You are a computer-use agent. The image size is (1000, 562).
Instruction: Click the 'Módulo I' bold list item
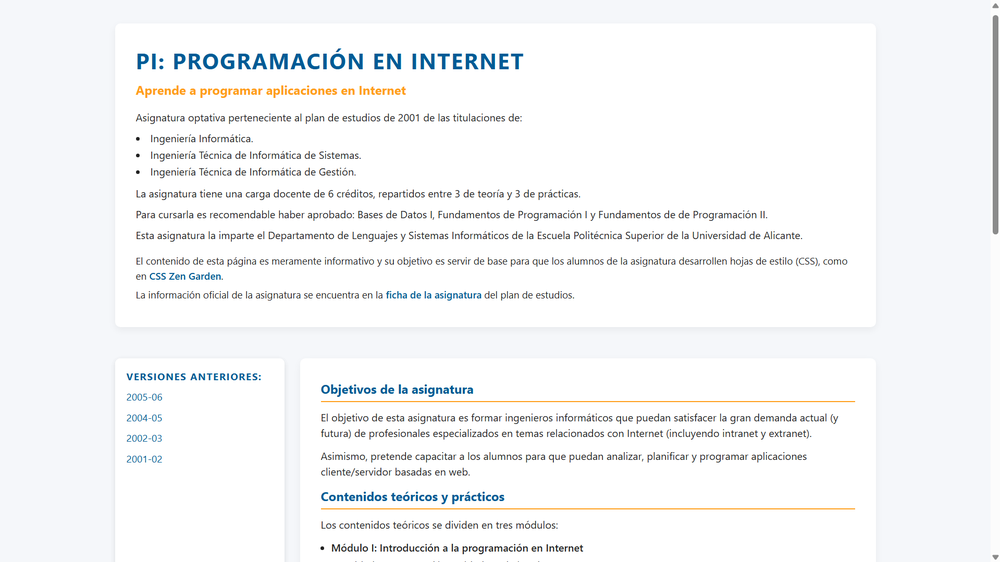pos(457,548)
